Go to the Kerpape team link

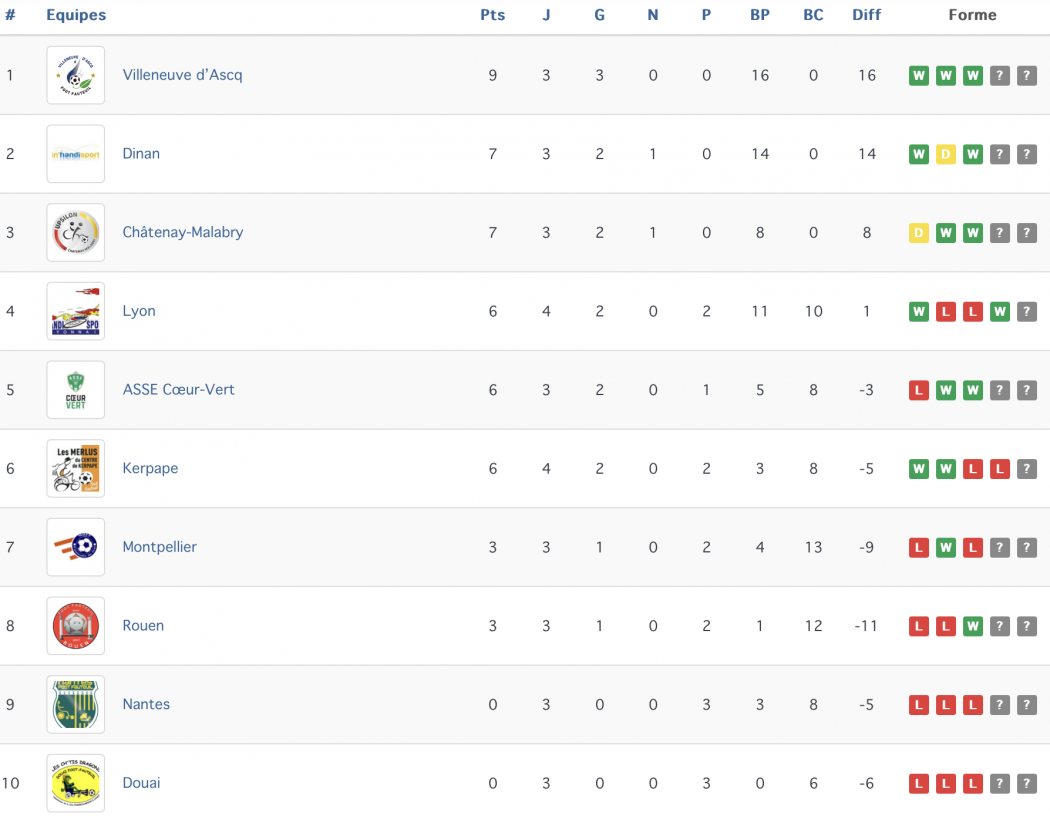(x=150, y=469)
